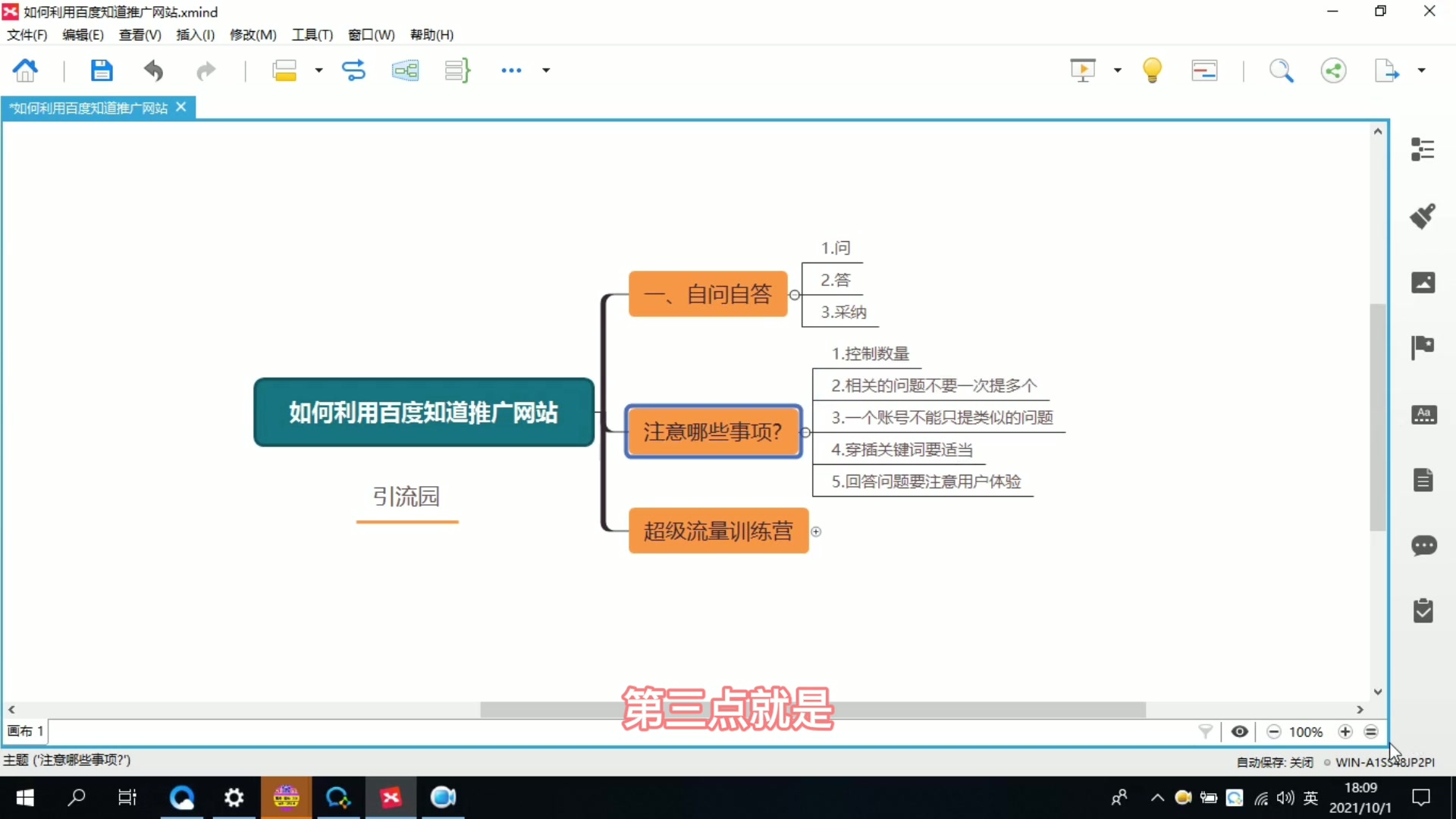1456x819 pixels.
Task: Open the 帮助(H) menu
Action: pos(431,35)
